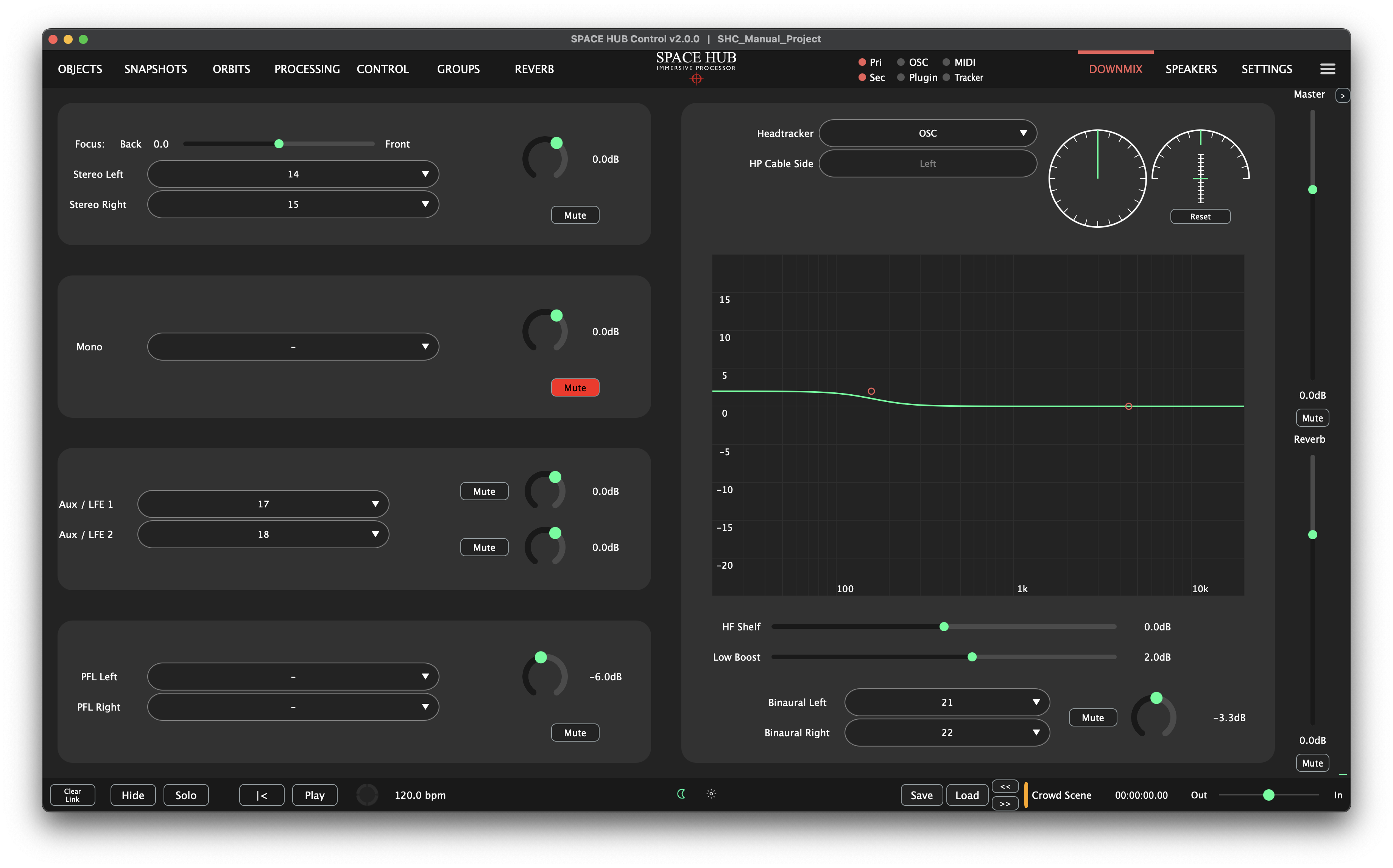Open the Binaural Left output dropdown
The width and height of the screenshot is (1393, 868).
pyautogui.click(x=946, y=702)
